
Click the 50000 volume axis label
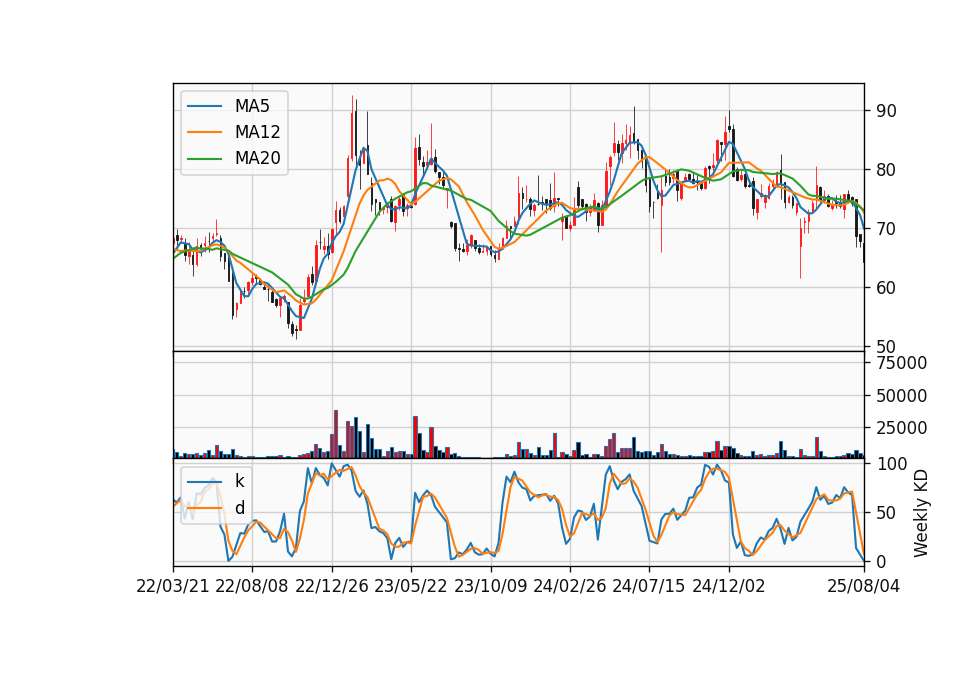pyautogui.click(x=901, y=396)
